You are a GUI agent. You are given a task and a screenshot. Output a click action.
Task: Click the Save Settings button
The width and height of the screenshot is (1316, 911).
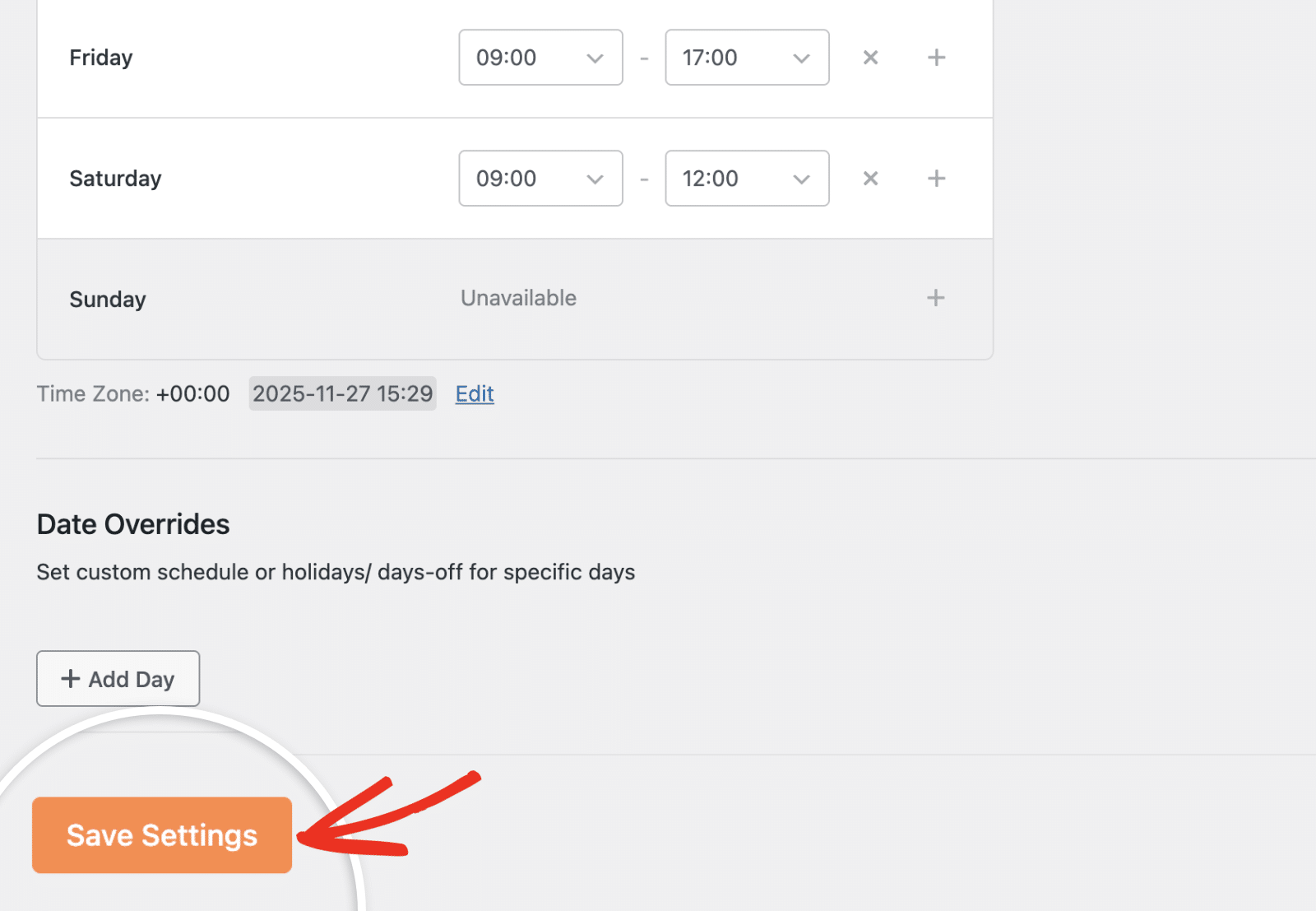161,834
